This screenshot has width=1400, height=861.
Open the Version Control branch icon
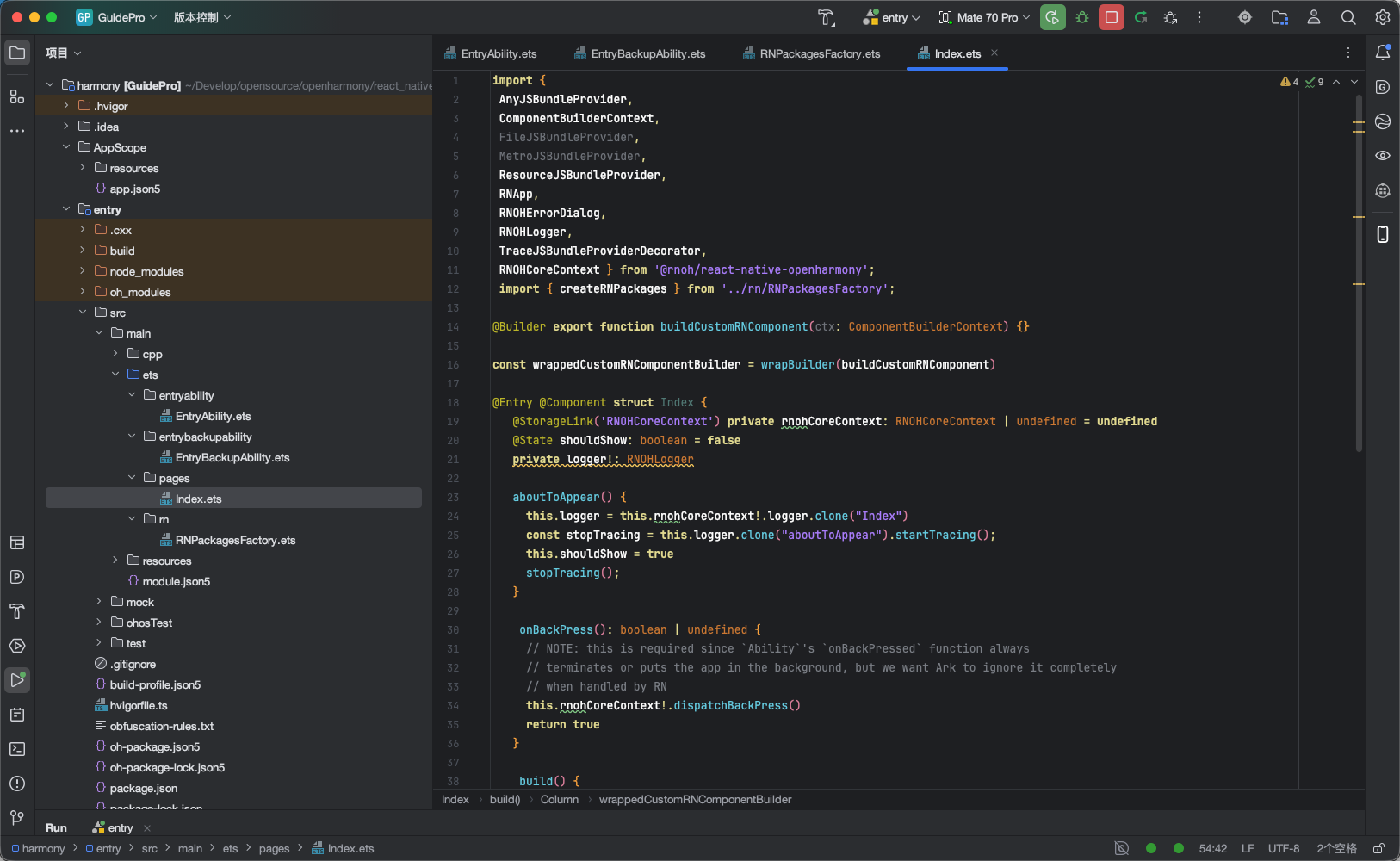click(17, 818)
